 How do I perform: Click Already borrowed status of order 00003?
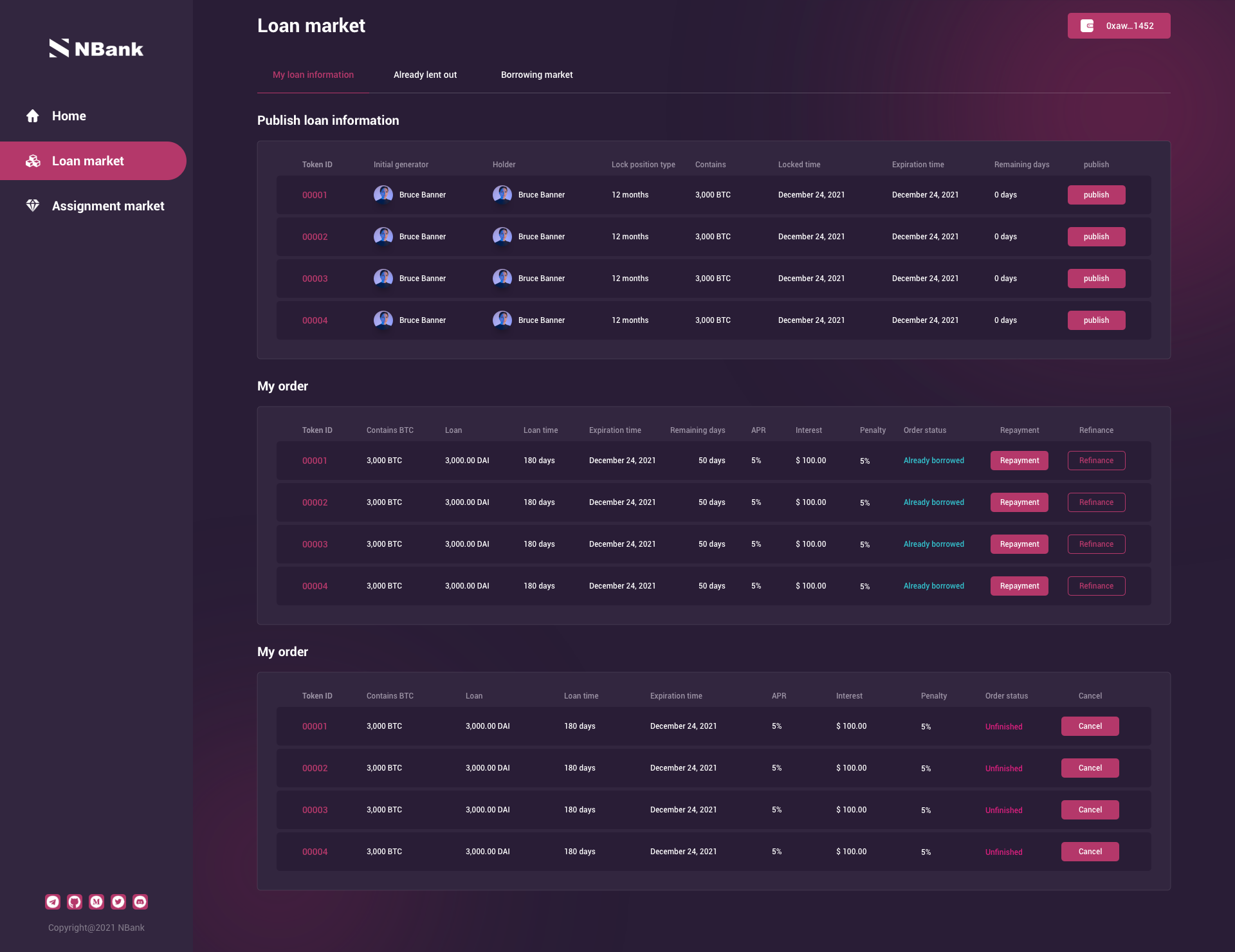[x=933, y=544]
